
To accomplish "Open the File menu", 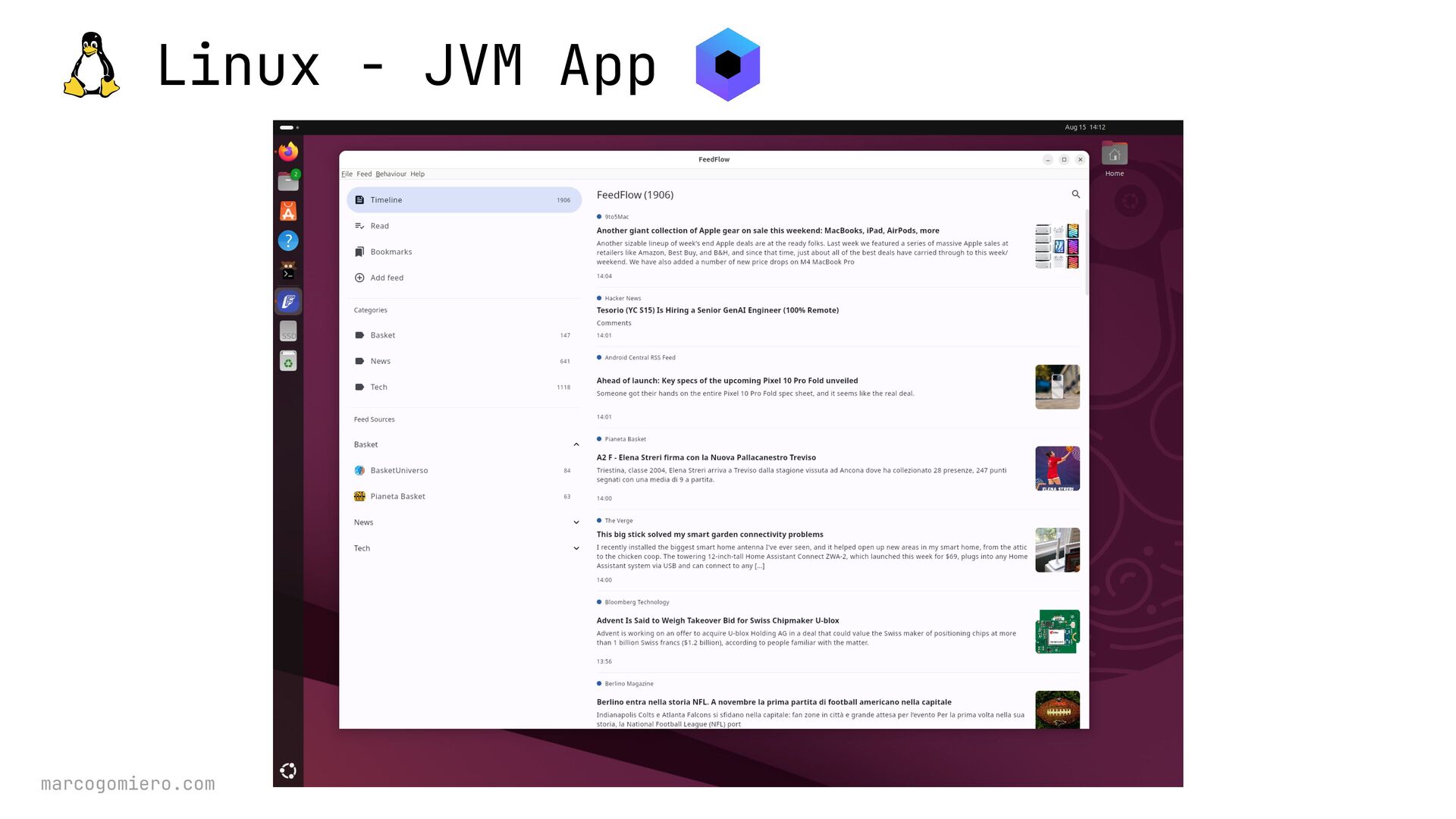I will tap(347, 174).
